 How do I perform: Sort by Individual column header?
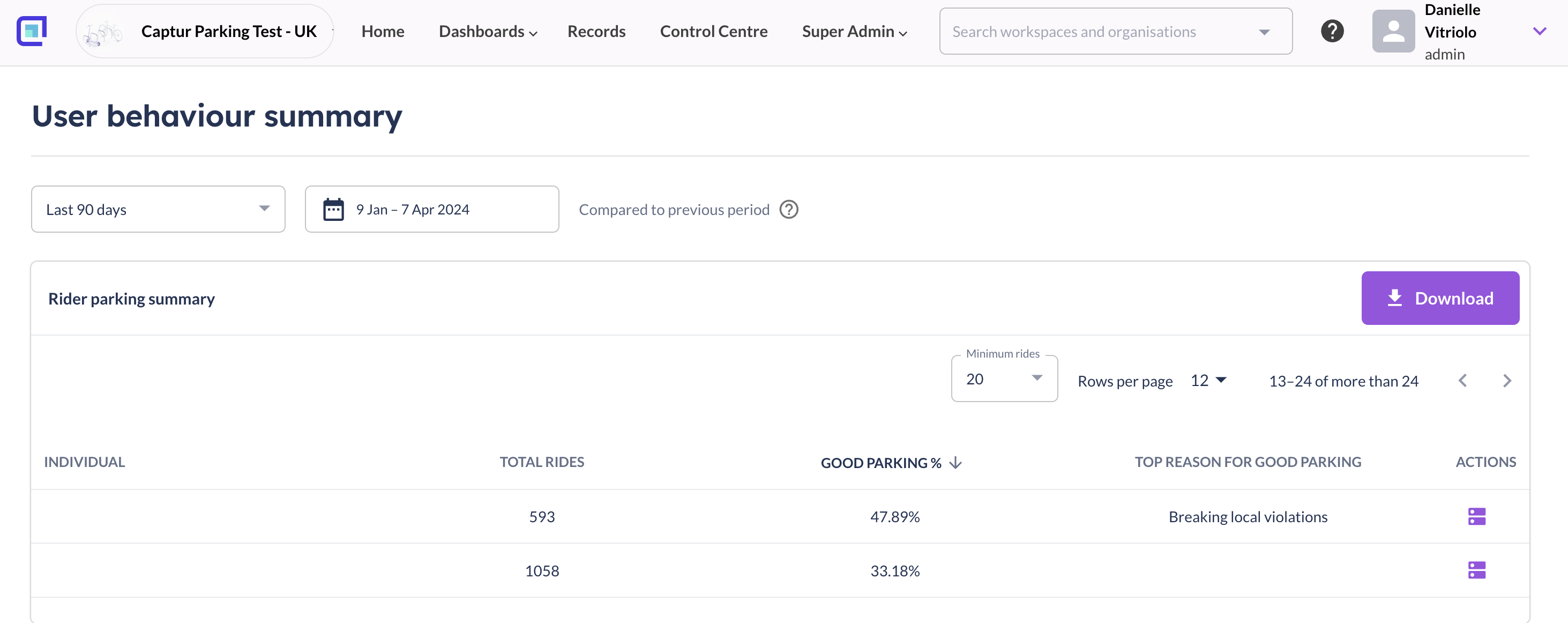(85, 462)
